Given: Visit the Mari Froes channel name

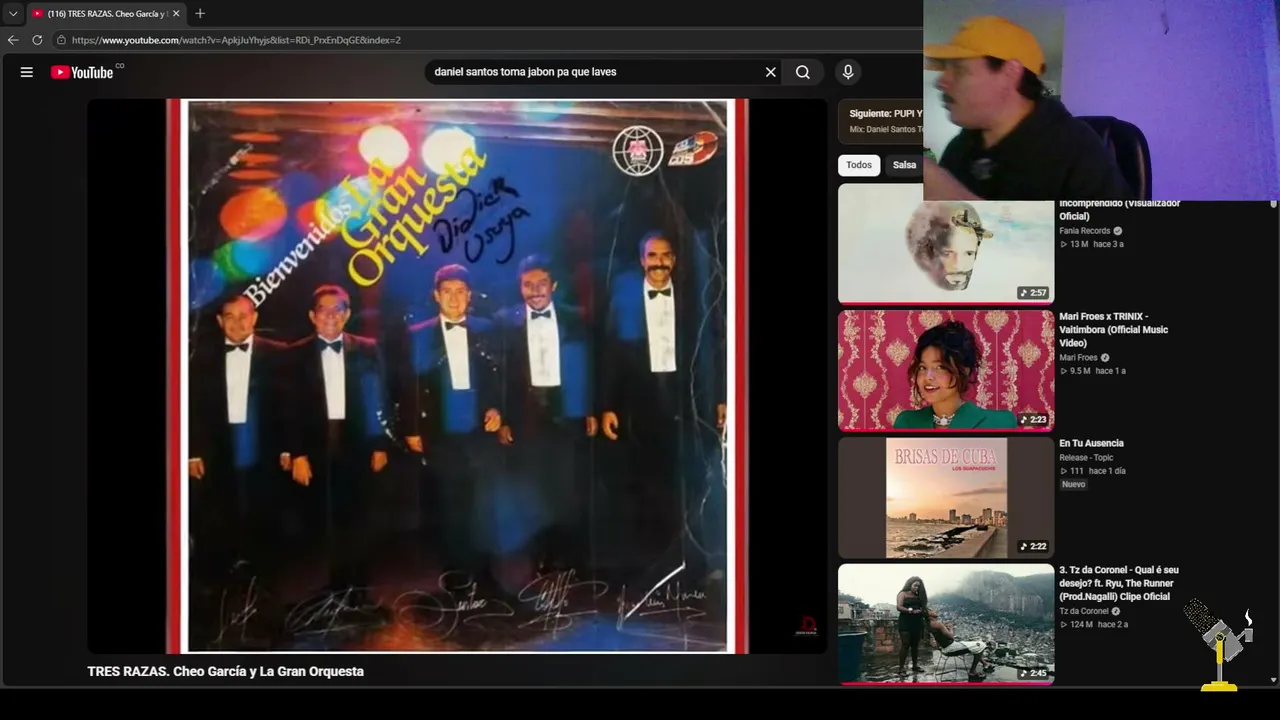Looking at the screenshot, I should click(1078, 358).
